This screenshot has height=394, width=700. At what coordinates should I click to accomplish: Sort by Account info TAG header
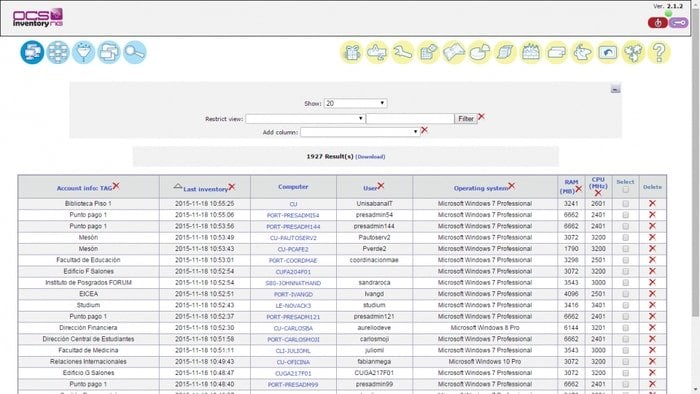84,188
